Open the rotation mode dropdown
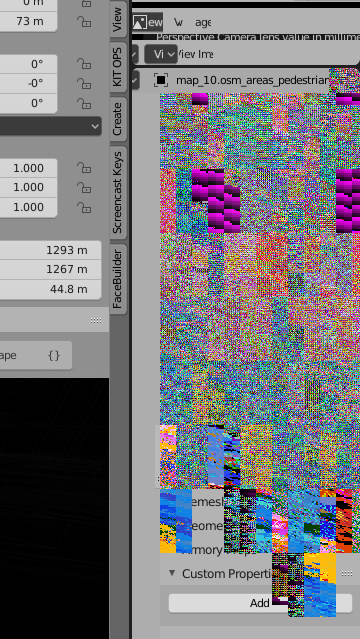 coord(51,126)
